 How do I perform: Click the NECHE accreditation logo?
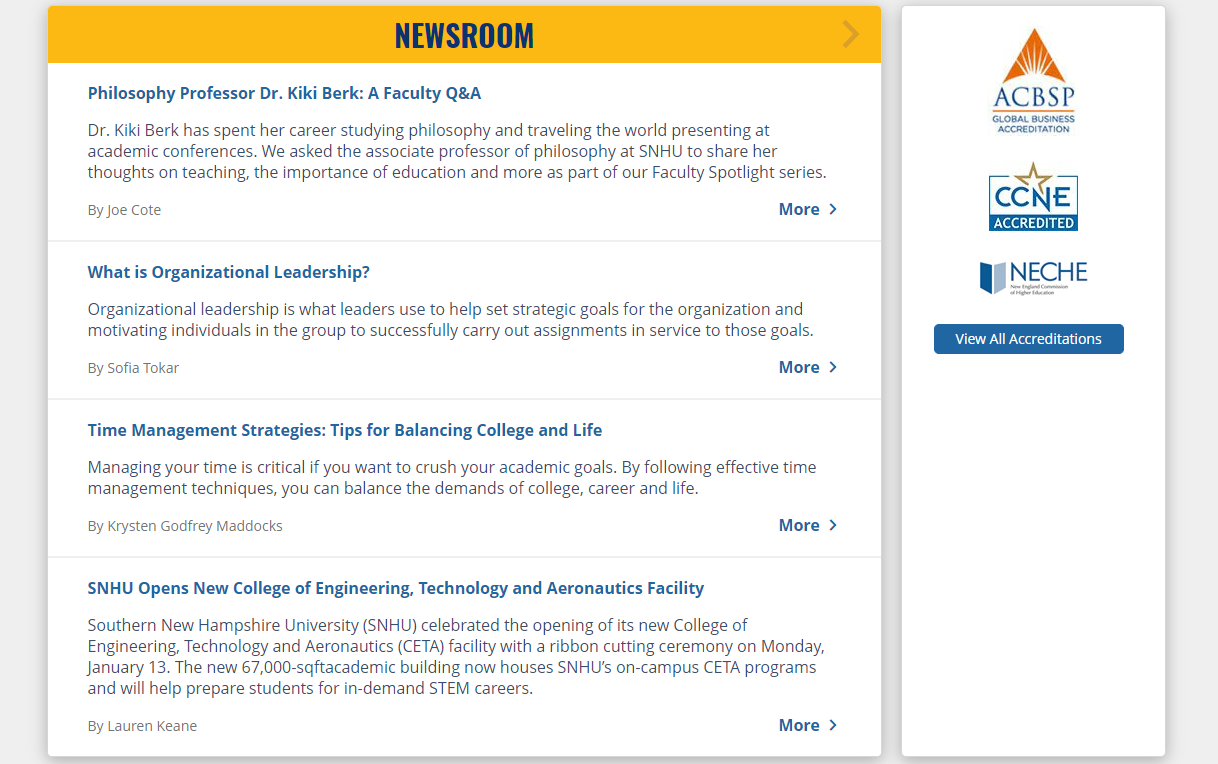click(1033, 277)
